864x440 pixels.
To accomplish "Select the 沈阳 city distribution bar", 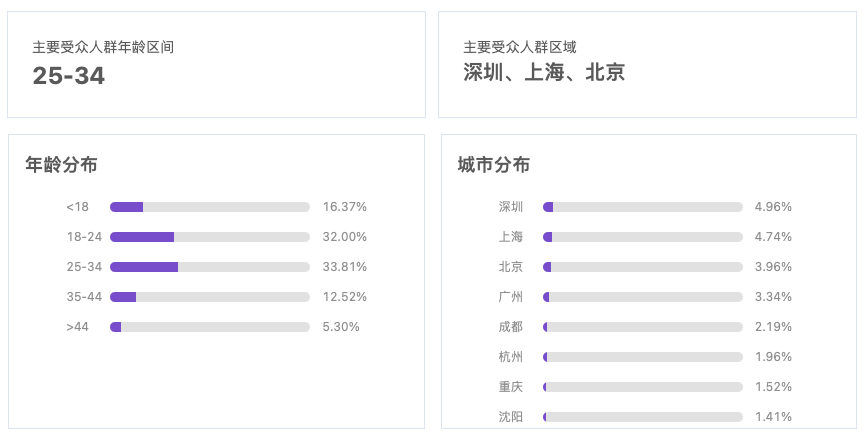I will pos(642,417).
